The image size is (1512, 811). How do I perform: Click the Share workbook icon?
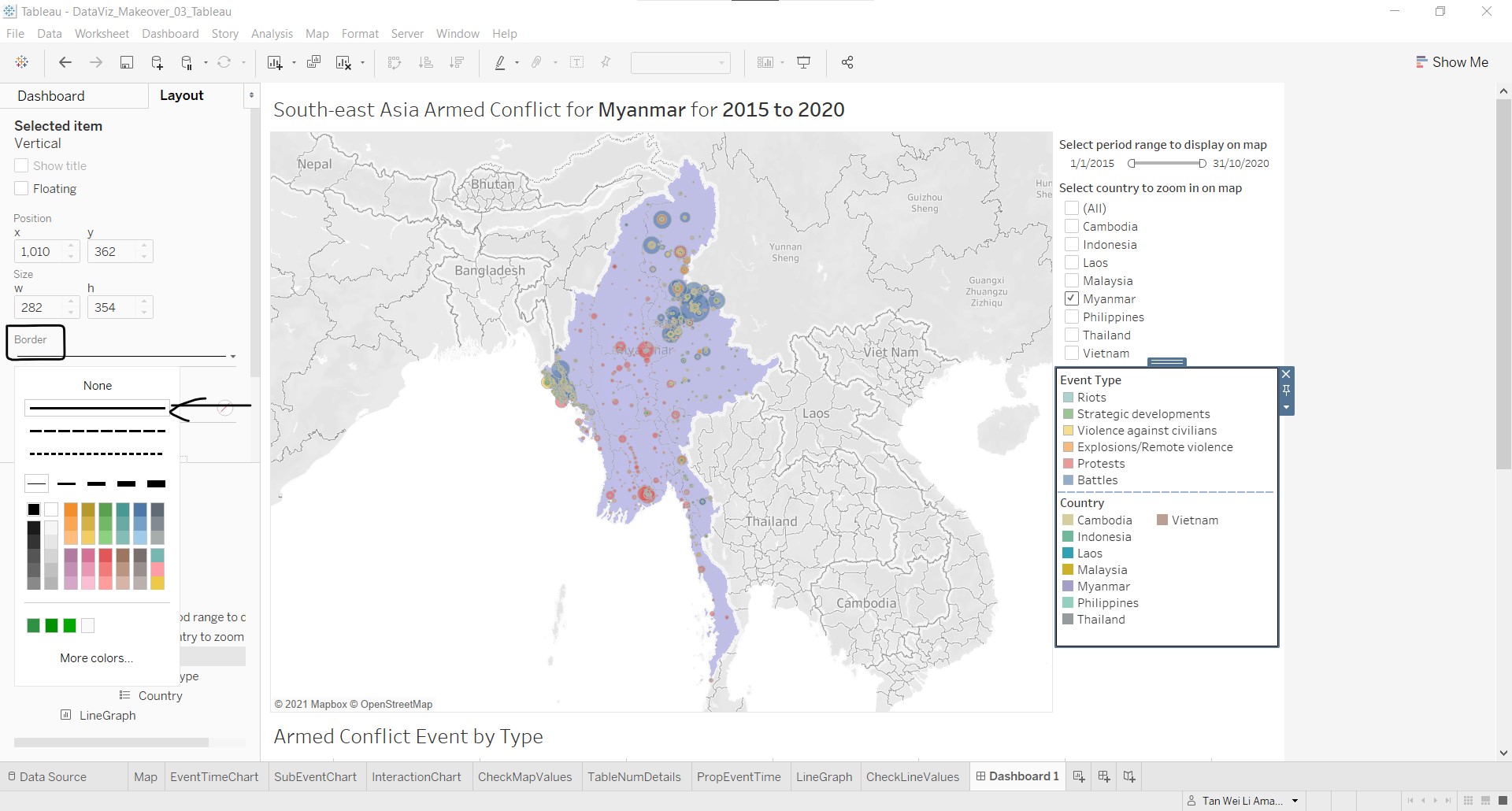pyautogui.click(x=847, y=63)
